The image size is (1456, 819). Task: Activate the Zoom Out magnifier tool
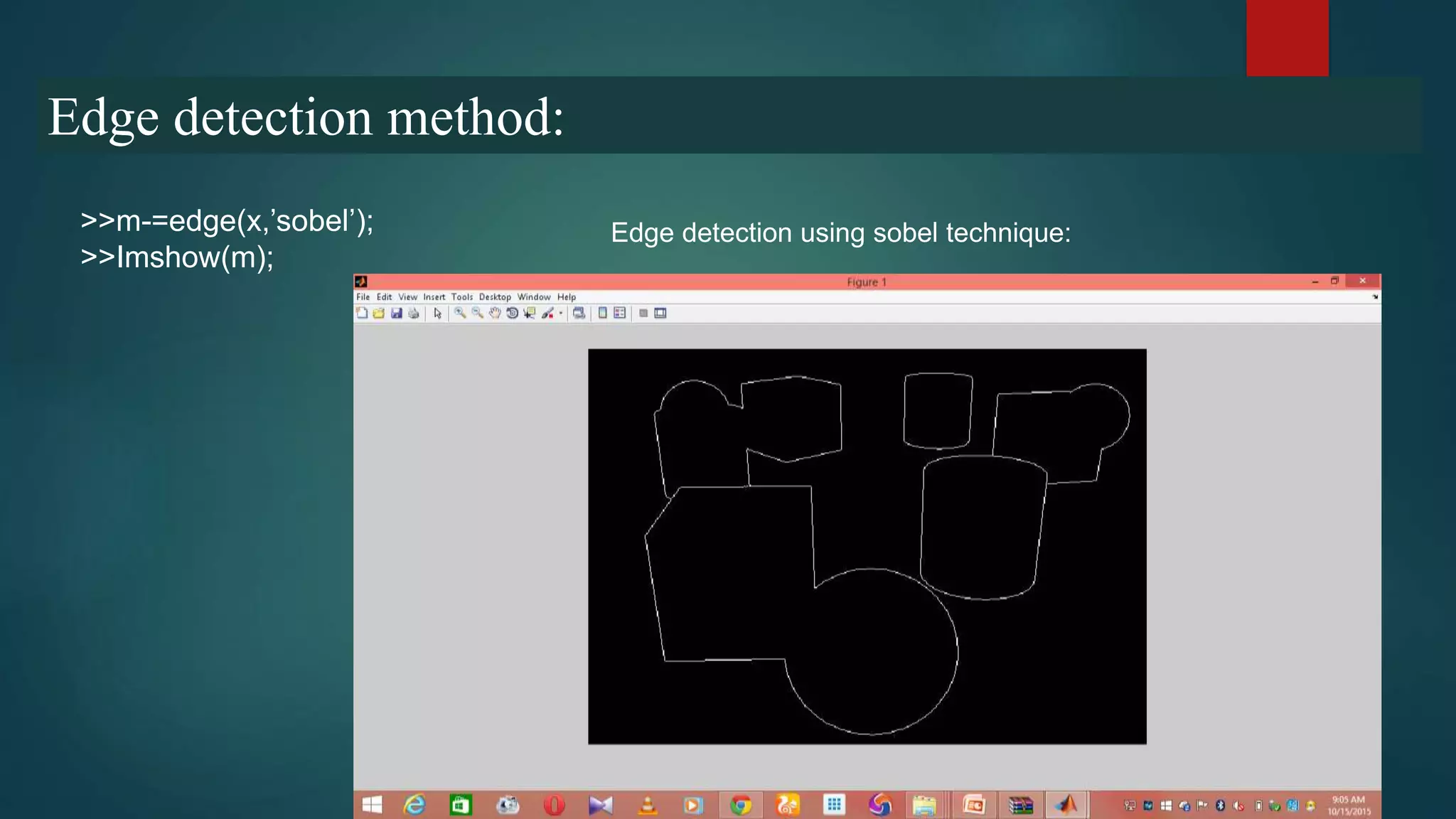[x=477, y=313]
